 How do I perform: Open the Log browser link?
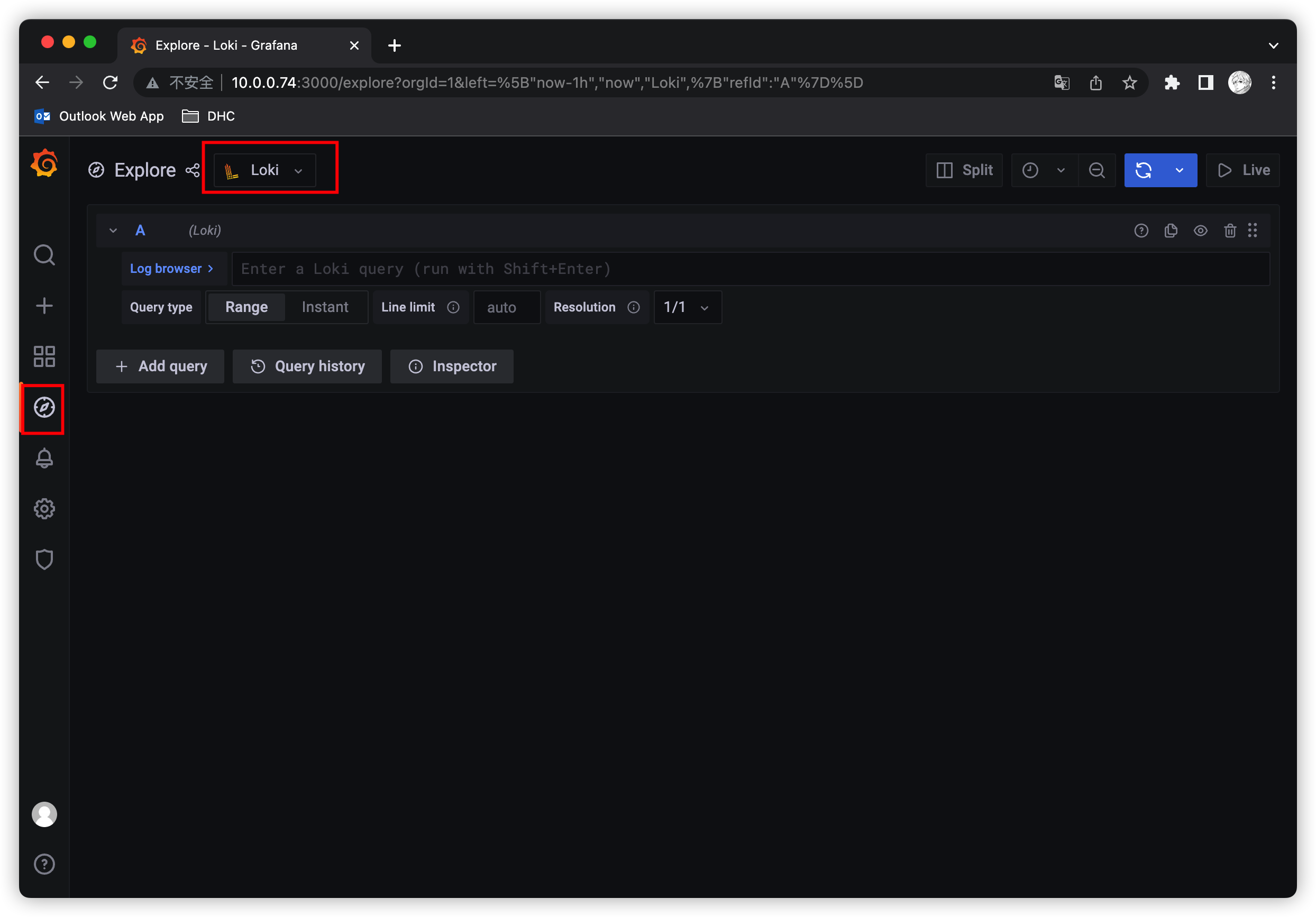[x=171, y=269]
